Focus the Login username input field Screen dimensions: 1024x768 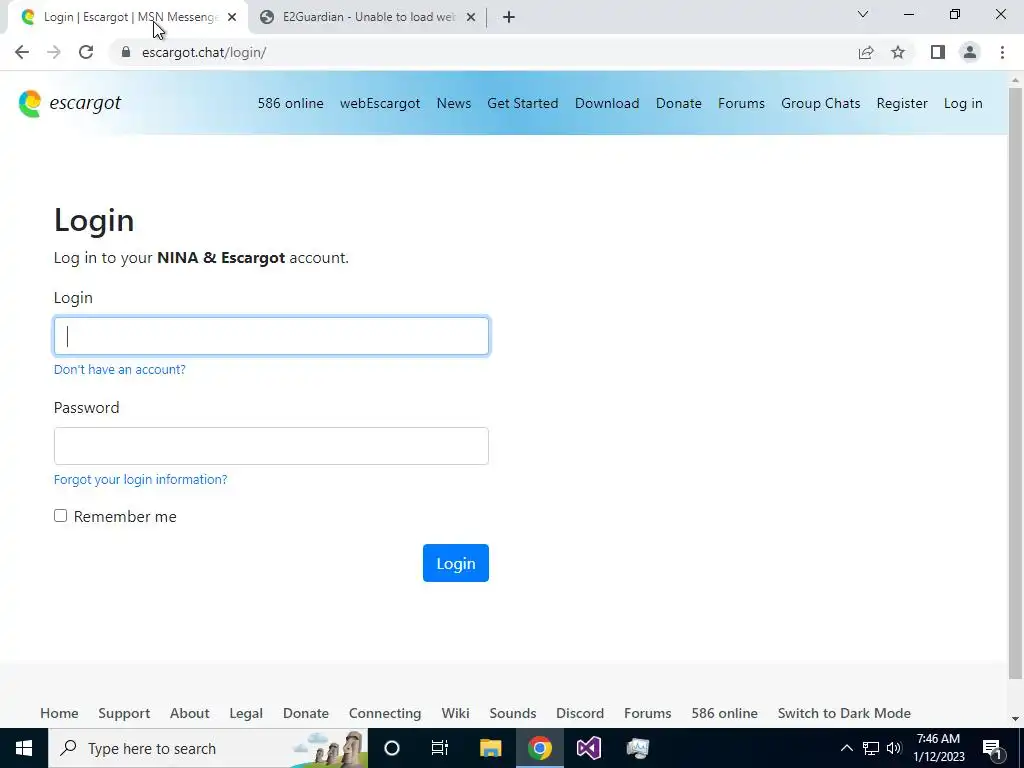coord(271,336)
